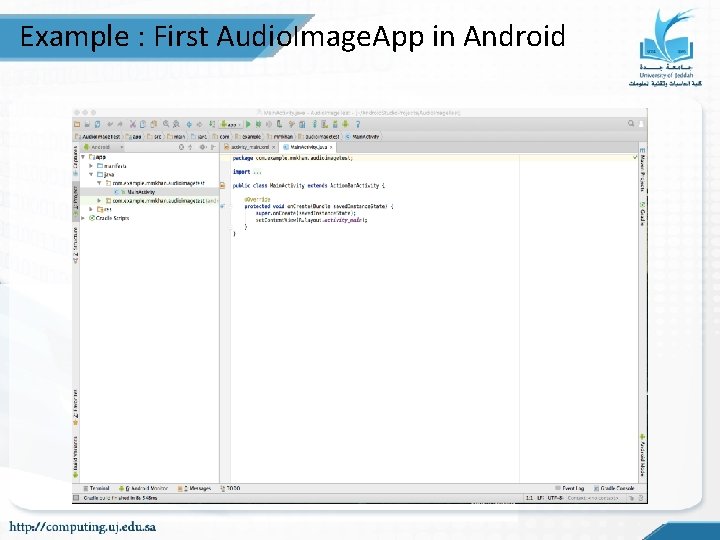The width and height of the screenshot is (720, 540).
Task: Open the Android Device Monitor icon
Action: point(345,124)
